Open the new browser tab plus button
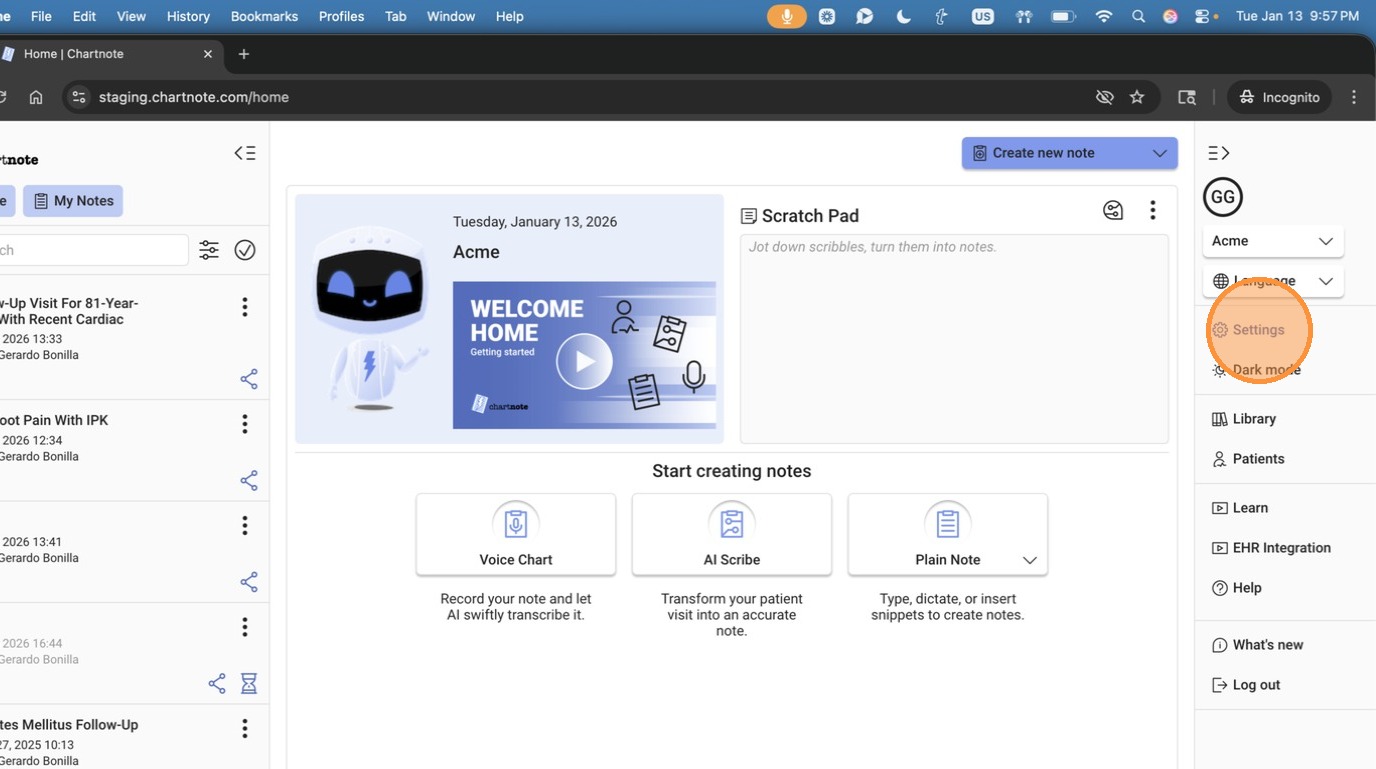Image resolution: width=1376 pixels, height=769 pixels. (x=243, y=54)
